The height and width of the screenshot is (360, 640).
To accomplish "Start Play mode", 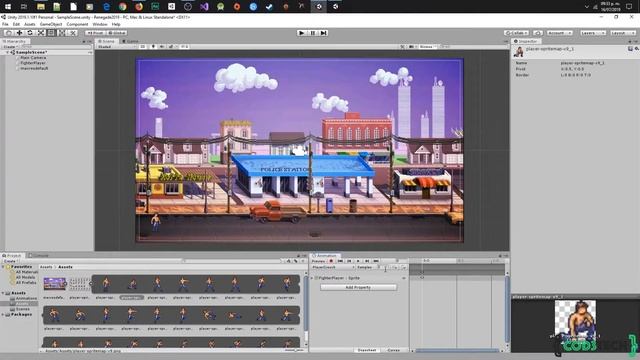I will [x=302, y=33].
